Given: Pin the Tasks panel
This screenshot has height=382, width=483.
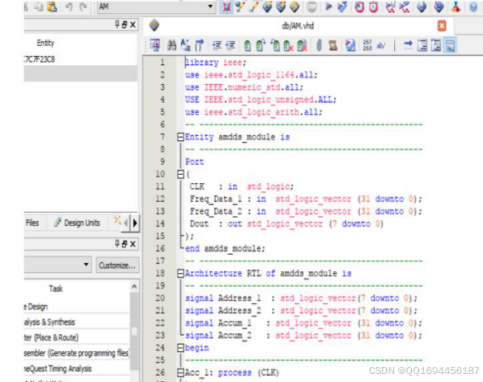Looking at the screenshot, I should 117,244.
